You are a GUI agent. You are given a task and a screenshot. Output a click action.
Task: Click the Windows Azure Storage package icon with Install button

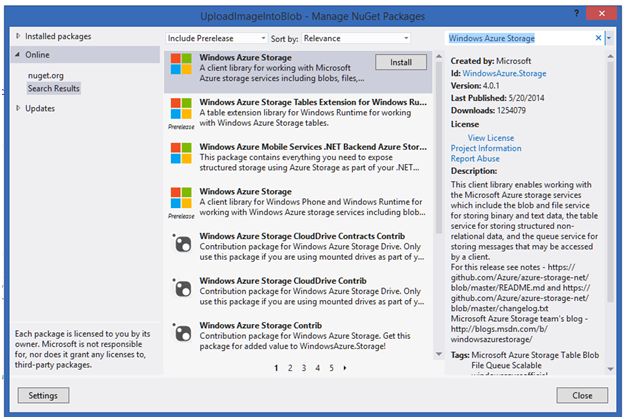coord(181,64)
